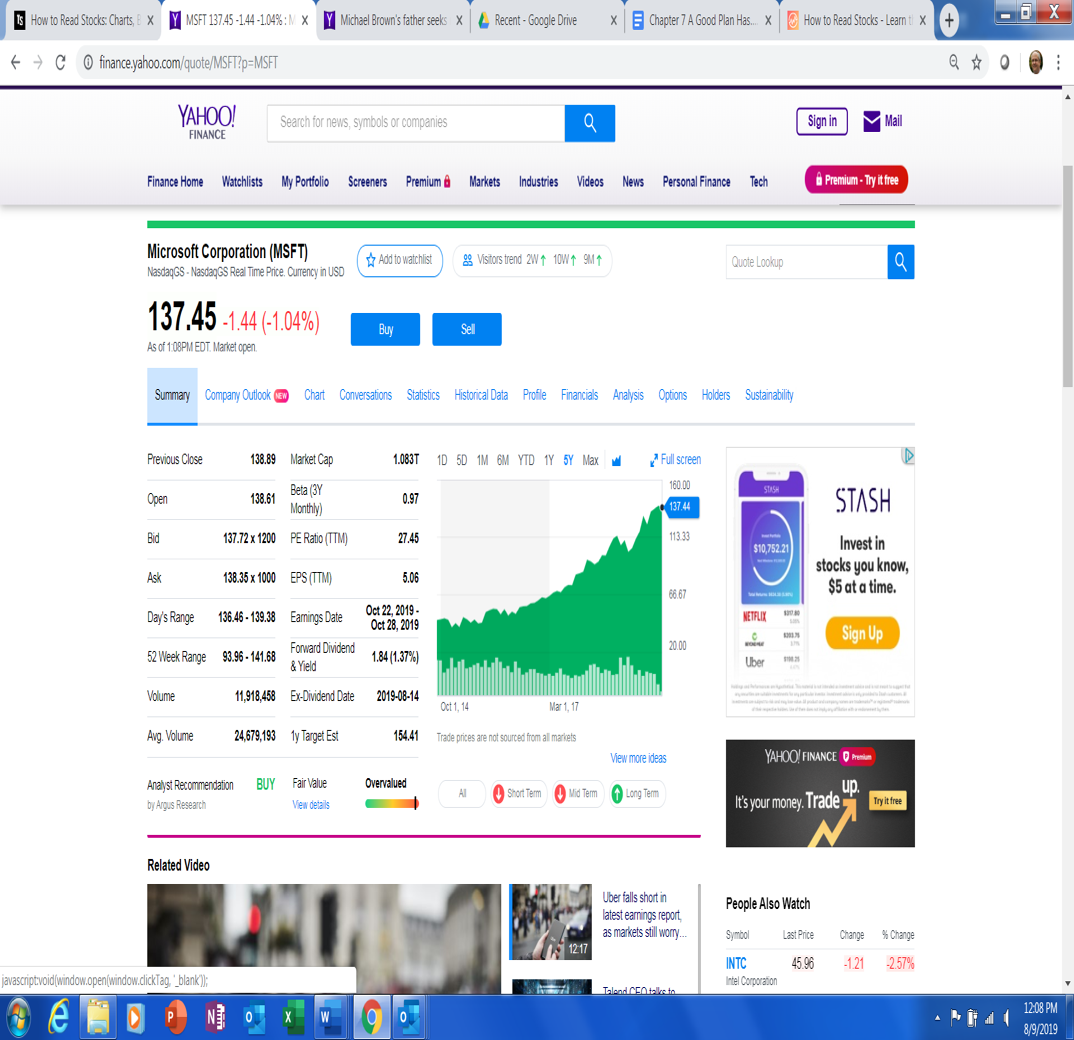The height and width of the screenshot is (1040, 1074).
Task: Click the Quote Lookup input field
Action: point(807,262)
